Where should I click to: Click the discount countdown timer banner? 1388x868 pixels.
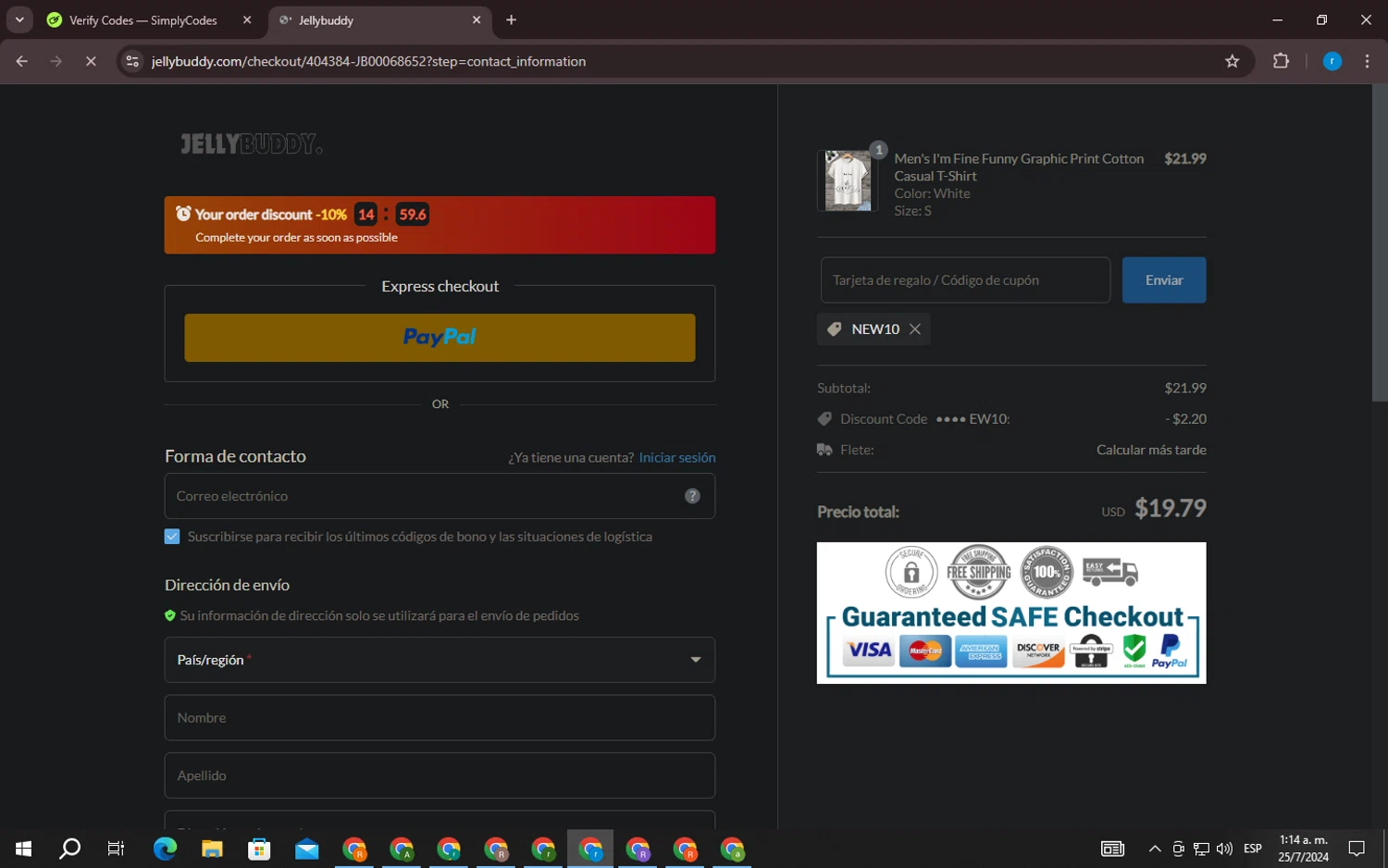pos(440,225)
